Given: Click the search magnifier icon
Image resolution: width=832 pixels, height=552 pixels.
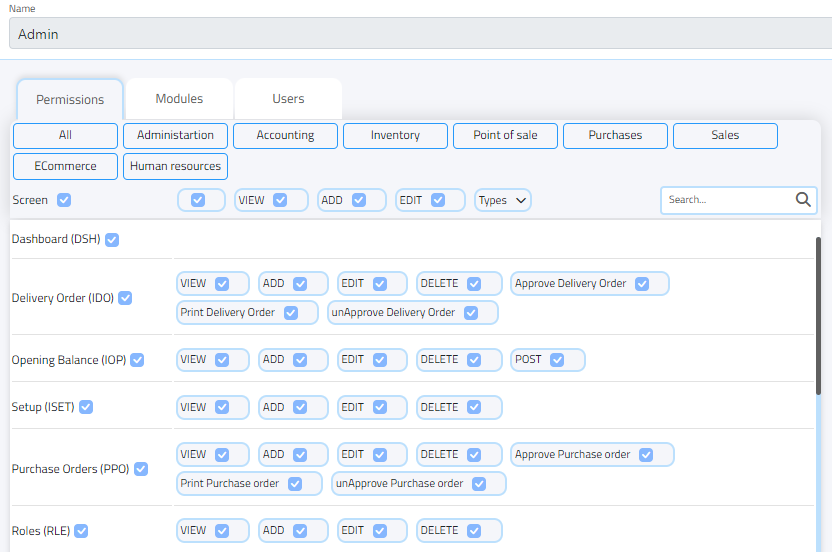Looking at the screenshot, I should [803, 200].
